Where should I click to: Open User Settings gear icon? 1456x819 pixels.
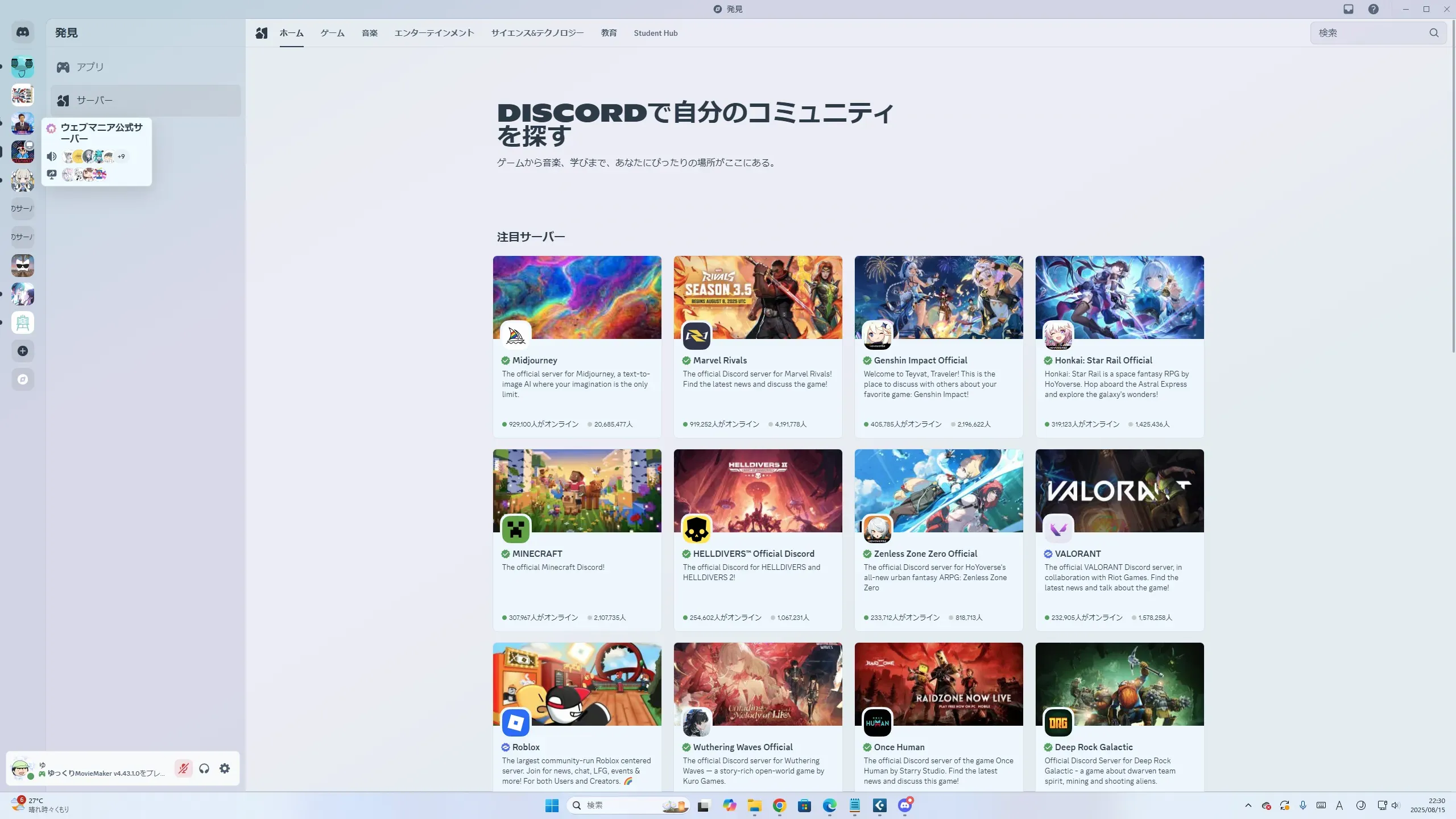click(225, 768)
